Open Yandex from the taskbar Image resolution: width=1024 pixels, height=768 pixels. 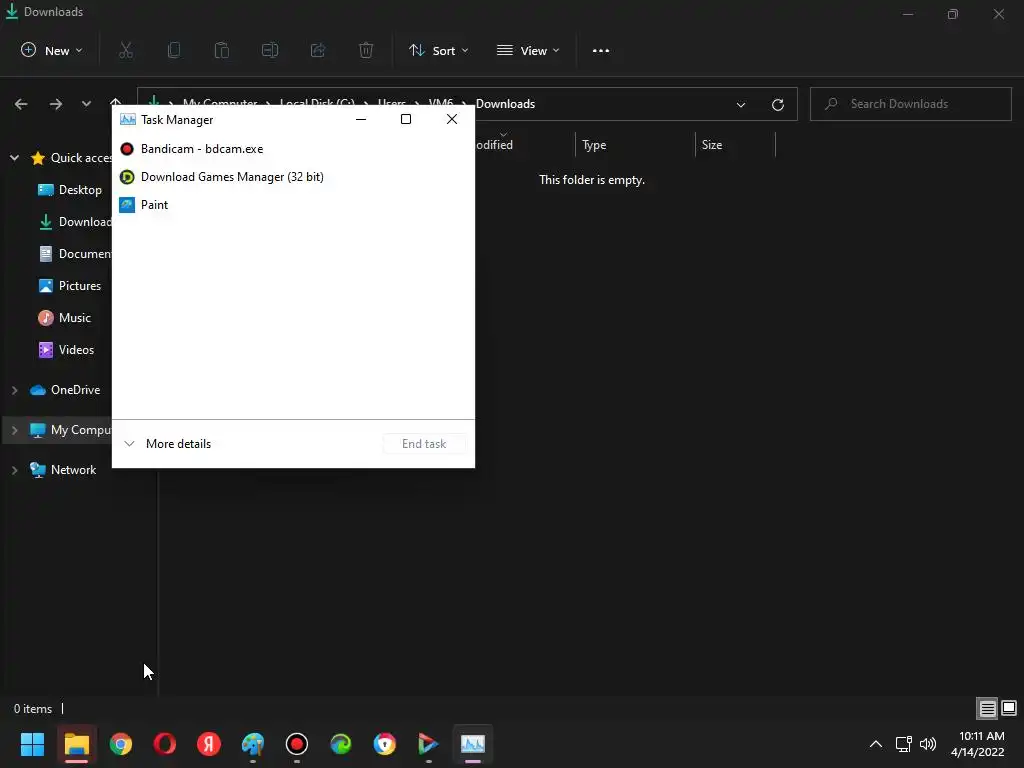click(209, 744)
